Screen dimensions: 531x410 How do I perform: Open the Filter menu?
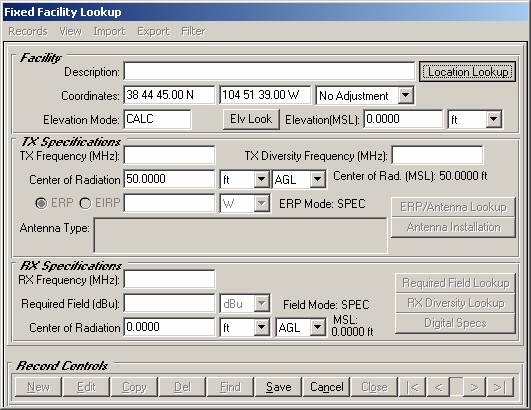[x=193, y=31]
